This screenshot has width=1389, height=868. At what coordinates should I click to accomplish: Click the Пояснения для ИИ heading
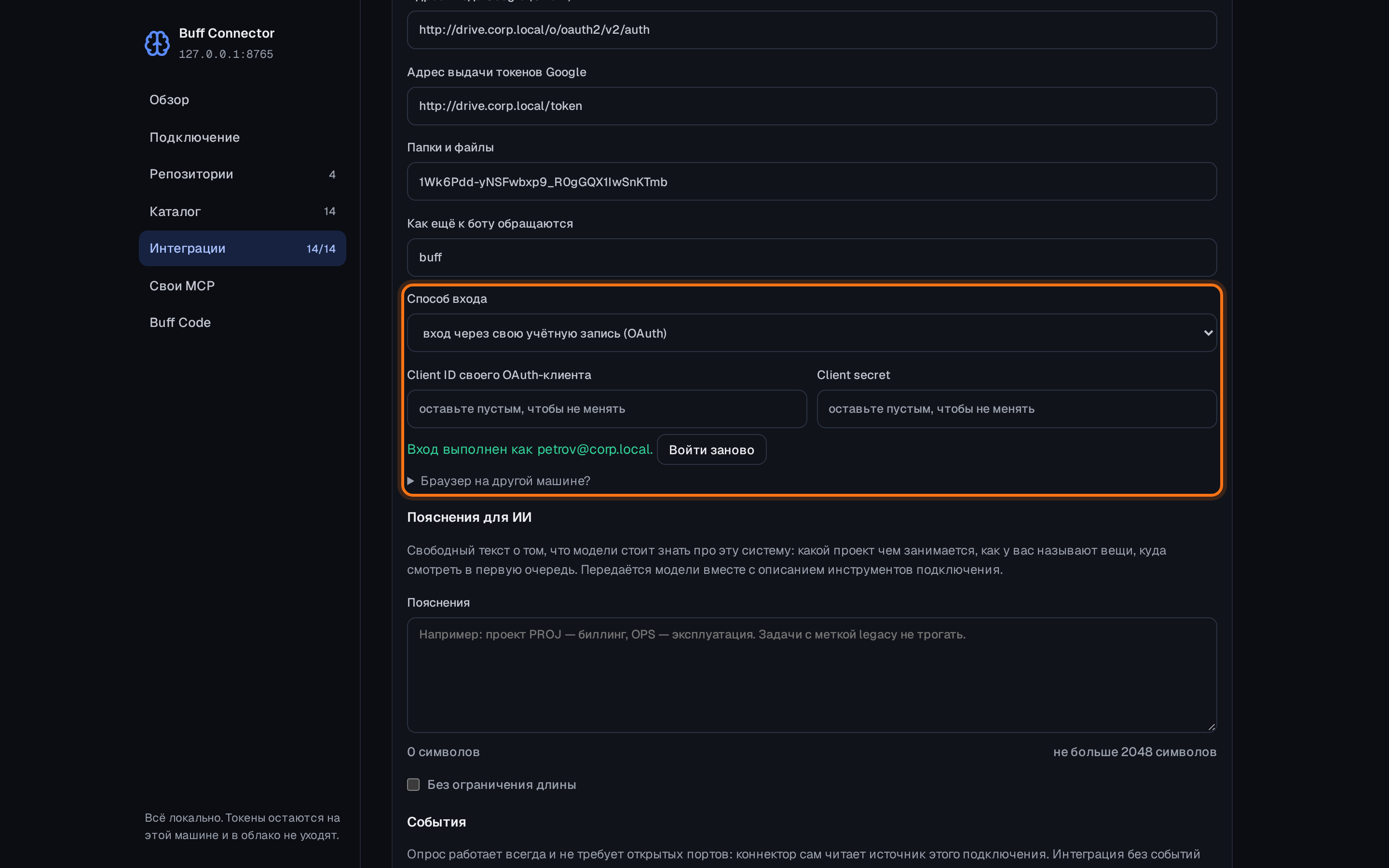pyautogui.click(x=469, y=518)
